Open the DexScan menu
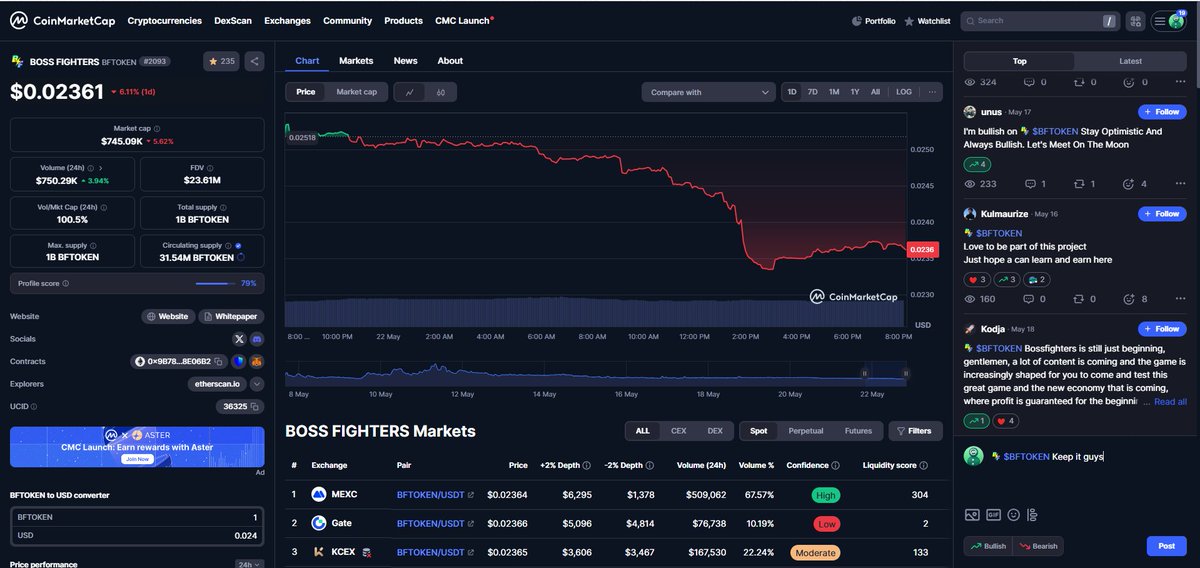 pyautogui.click(x=233, y=20)
